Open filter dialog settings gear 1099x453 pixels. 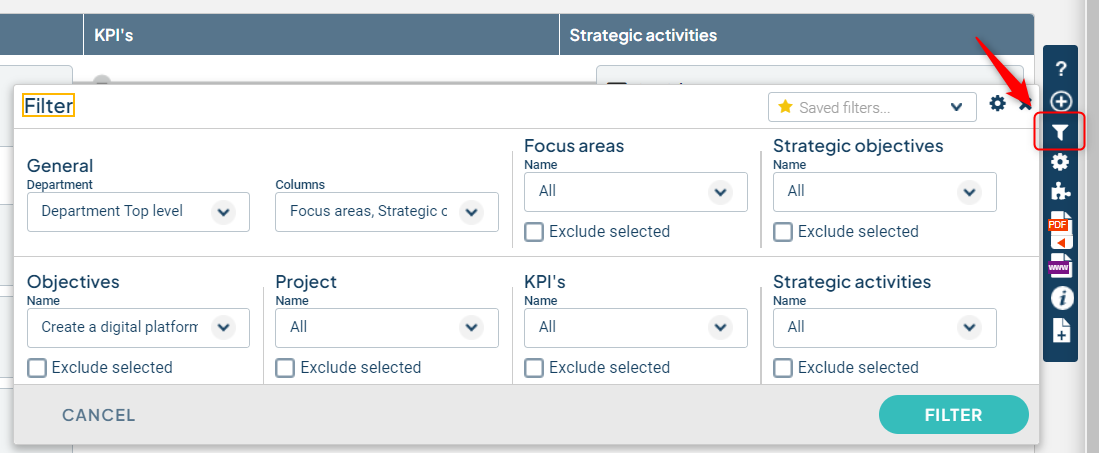coord(997,104)
